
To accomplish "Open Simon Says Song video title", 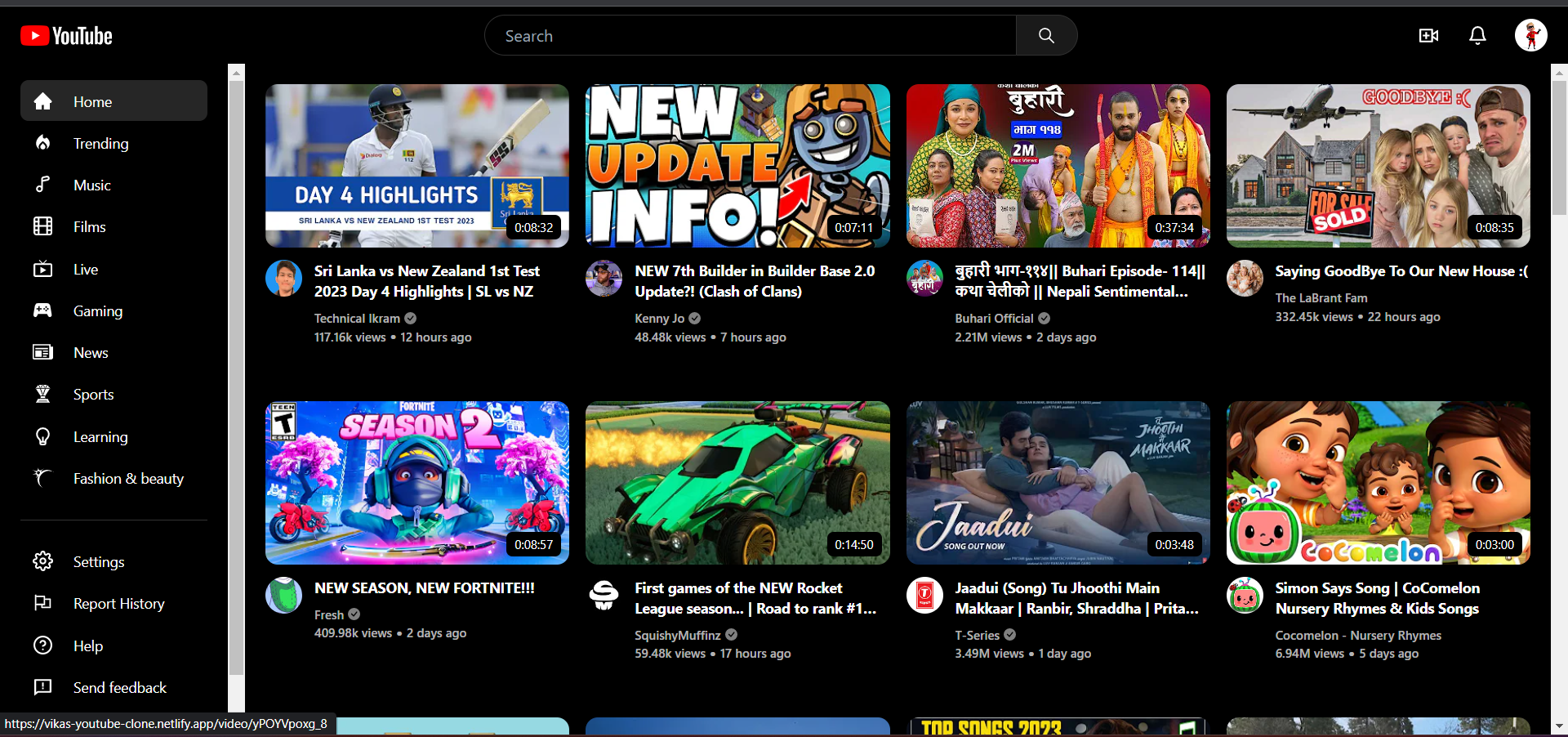I will click(x=1377, y=598).
